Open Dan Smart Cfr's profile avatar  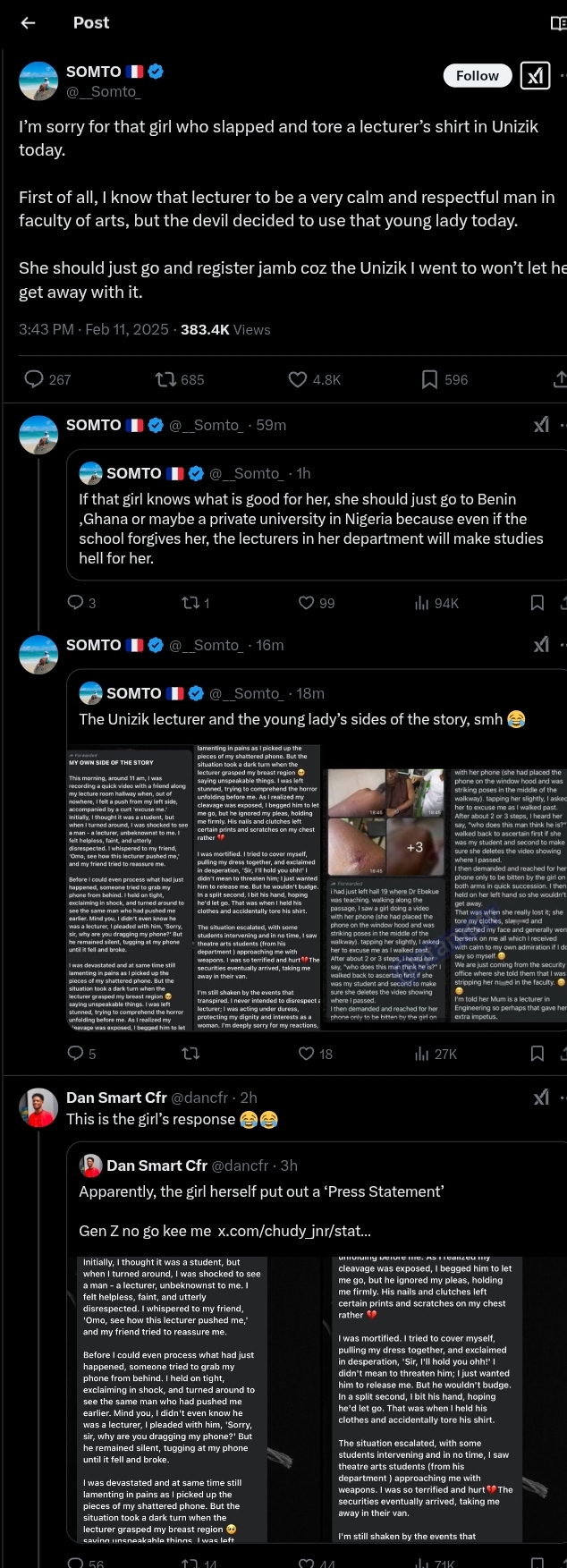click(38, 1107)
